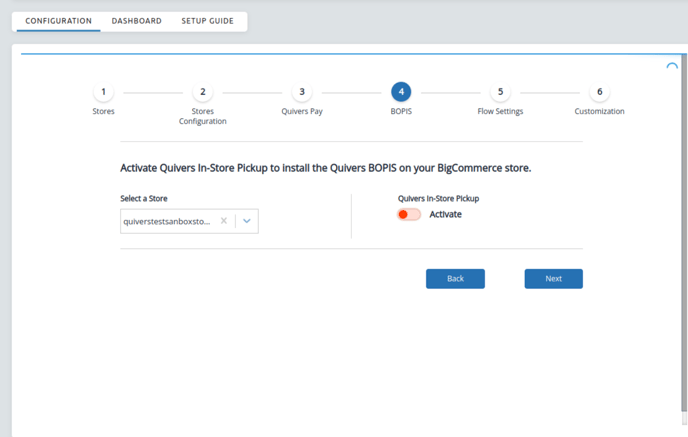Image resolution: width=688 pixels, height=437 pixels.
Task: Click the Next button
Action: [x=553, y=279]
